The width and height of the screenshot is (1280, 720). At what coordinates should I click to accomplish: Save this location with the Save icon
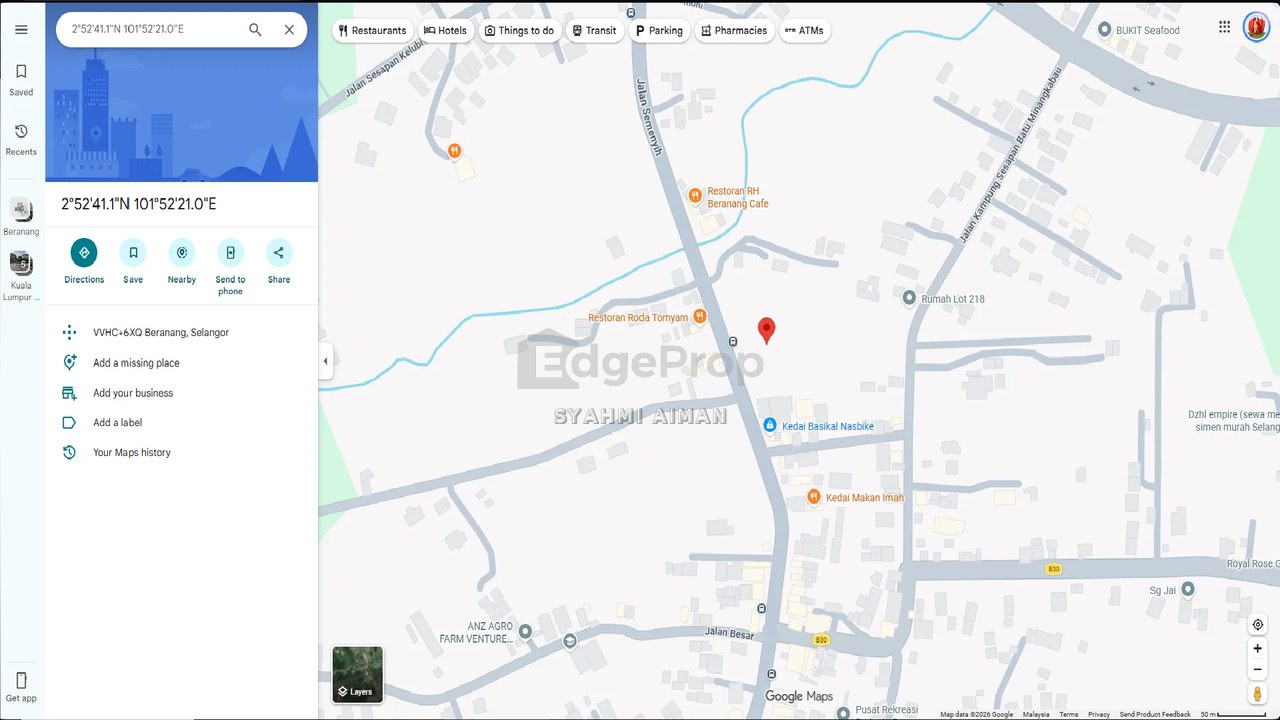coord(133,253)
